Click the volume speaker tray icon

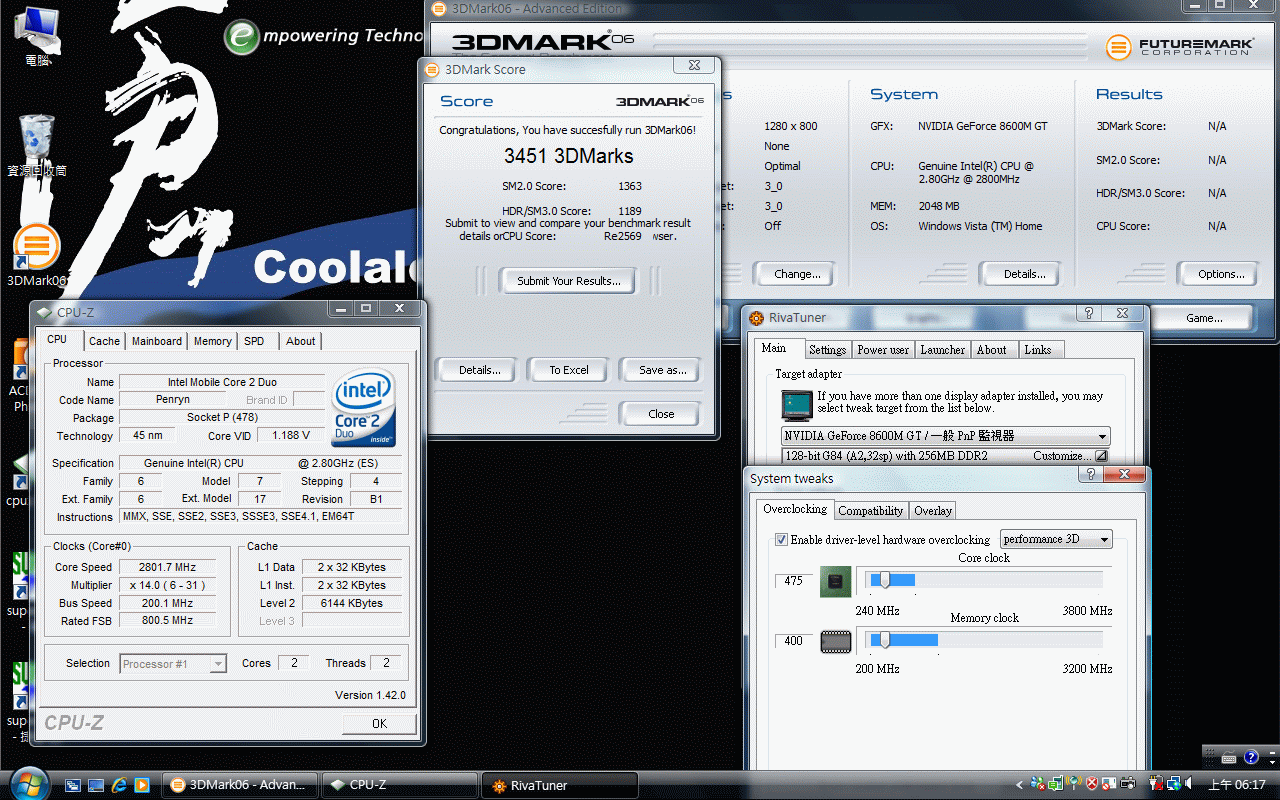tap(1190, 785)
